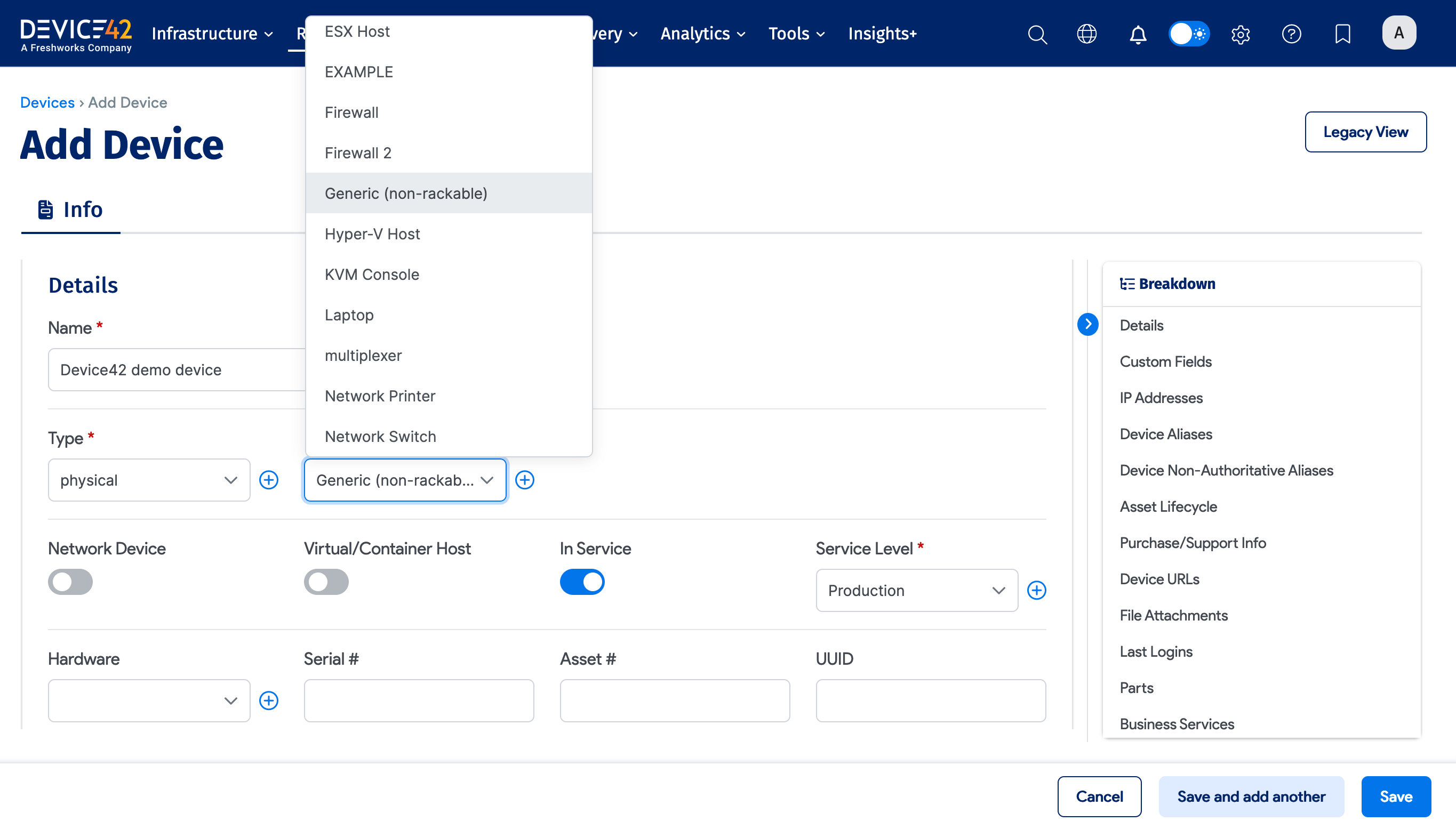Collapse Breakdown panel with blue arrow button
The height and width of the screenshot is (822, 1456).
pos(1087,324)
